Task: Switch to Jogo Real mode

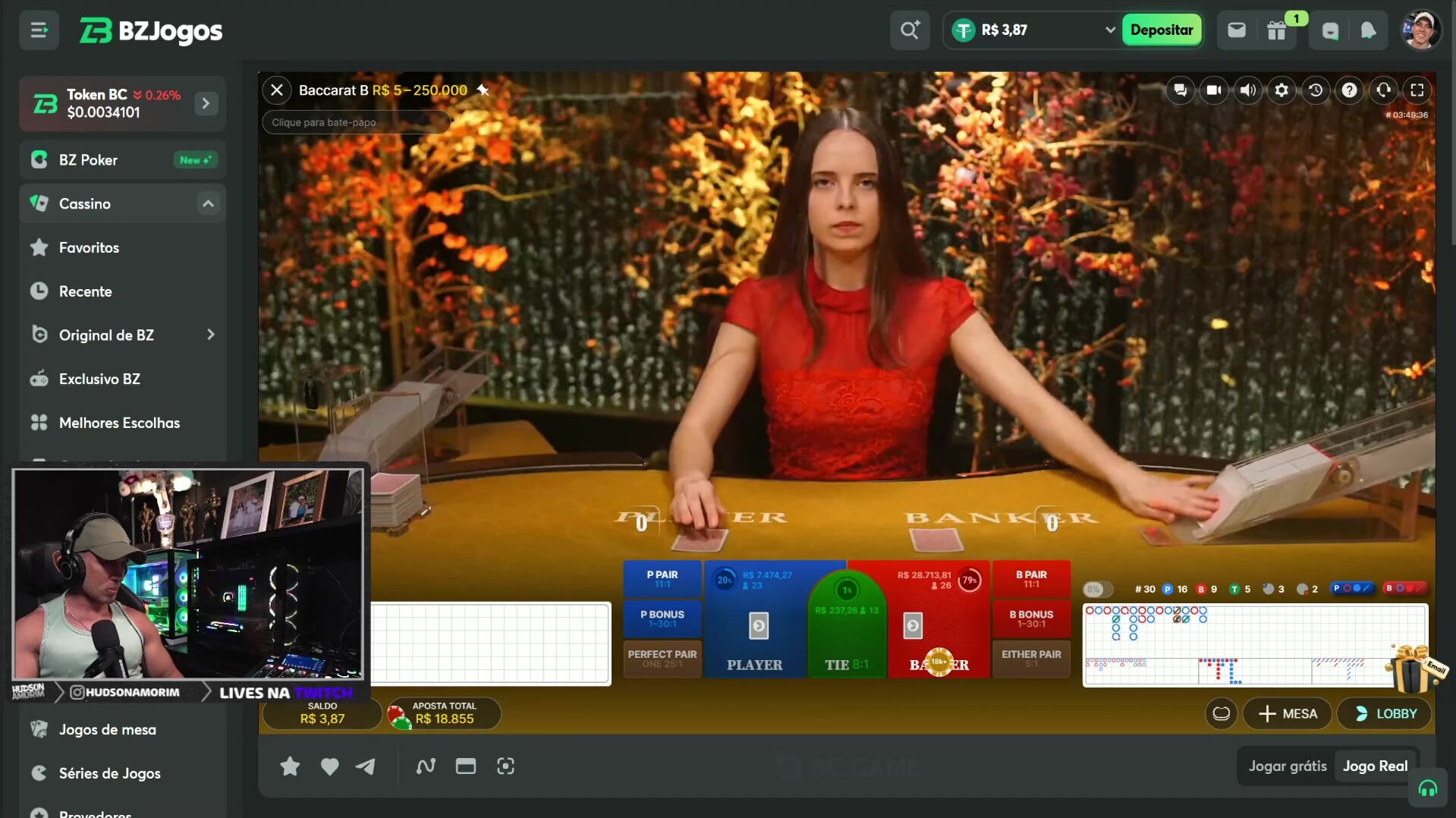Action: 1375,766
